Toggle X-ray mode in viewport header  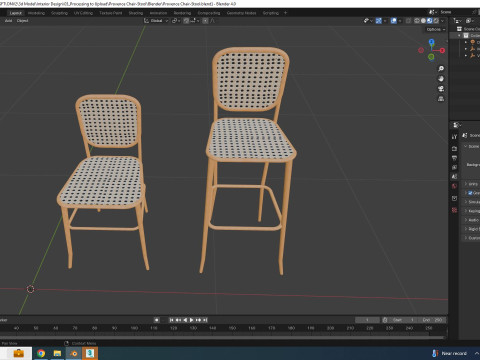(408, 21)
